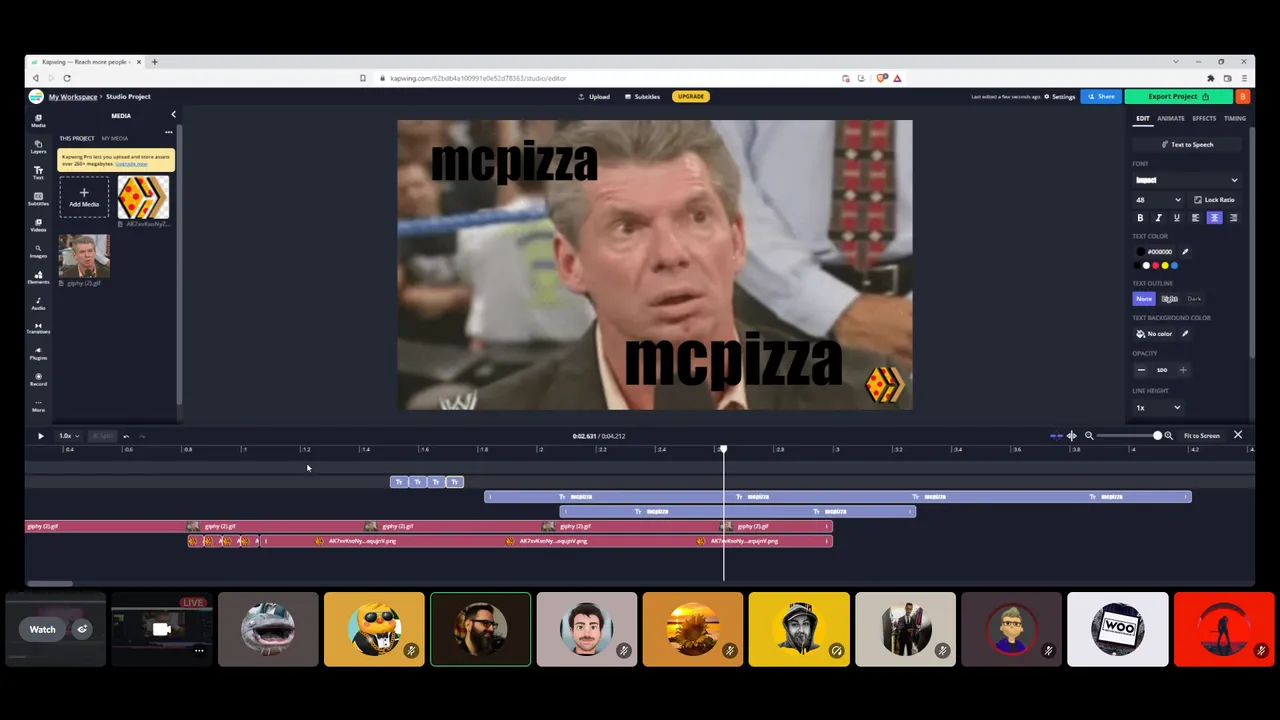Viewport: 1280px width, 720px height.
Task: Pick the yellow text color swatch
Action: pyautogui.click(x=1165, y=266)
